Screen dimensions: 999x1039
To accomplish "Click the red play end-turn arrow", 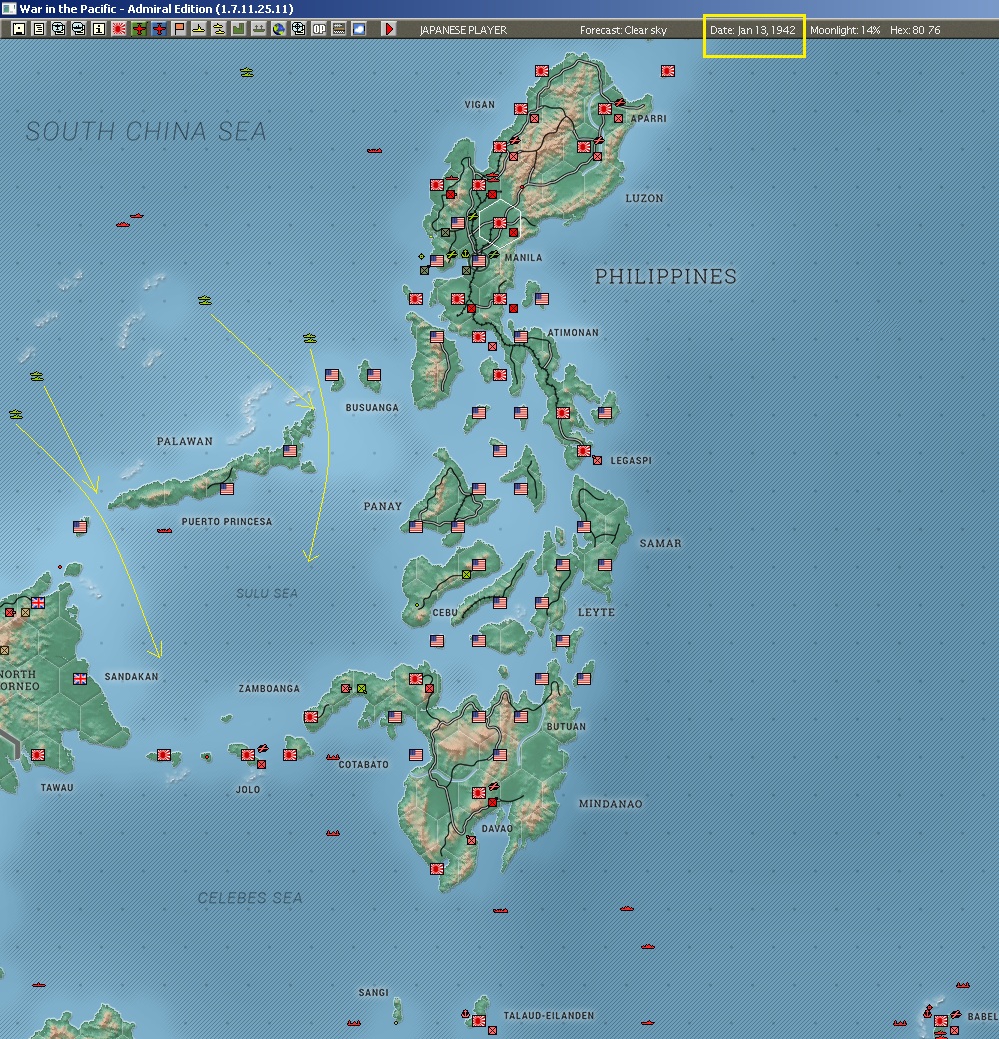I will (x=389, y=29).
